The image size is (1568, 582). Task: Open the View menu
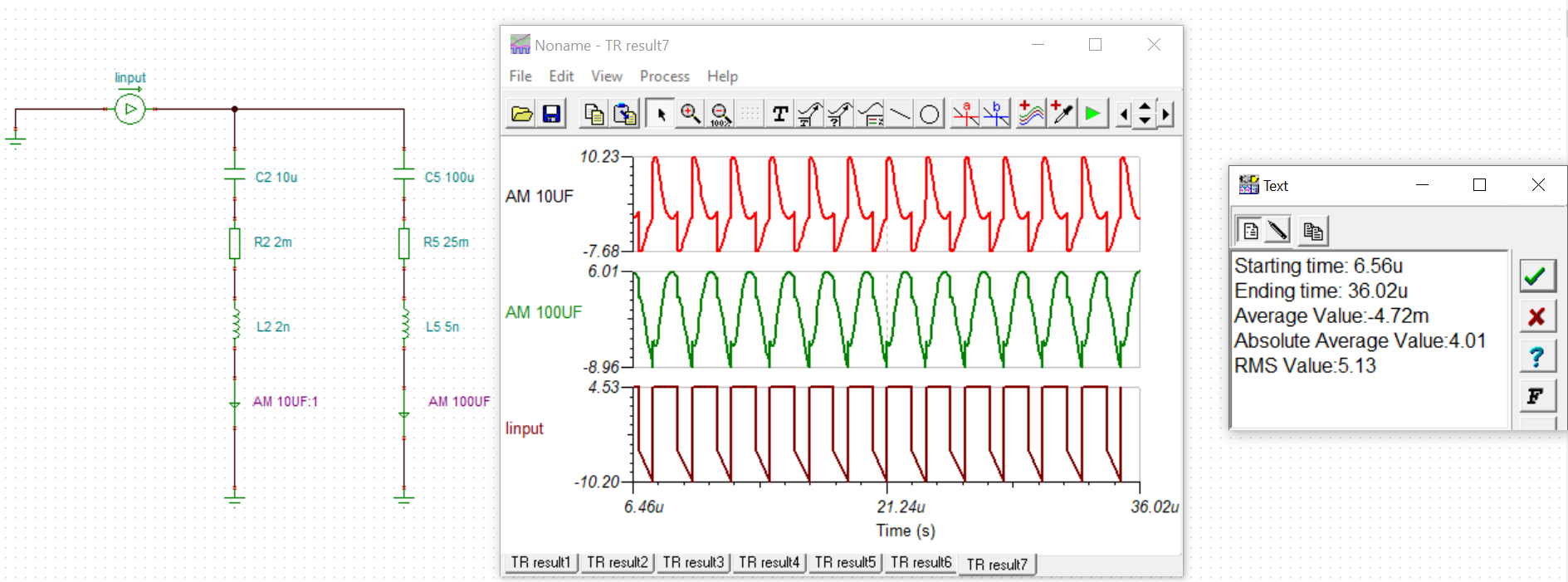click(606, 76)
